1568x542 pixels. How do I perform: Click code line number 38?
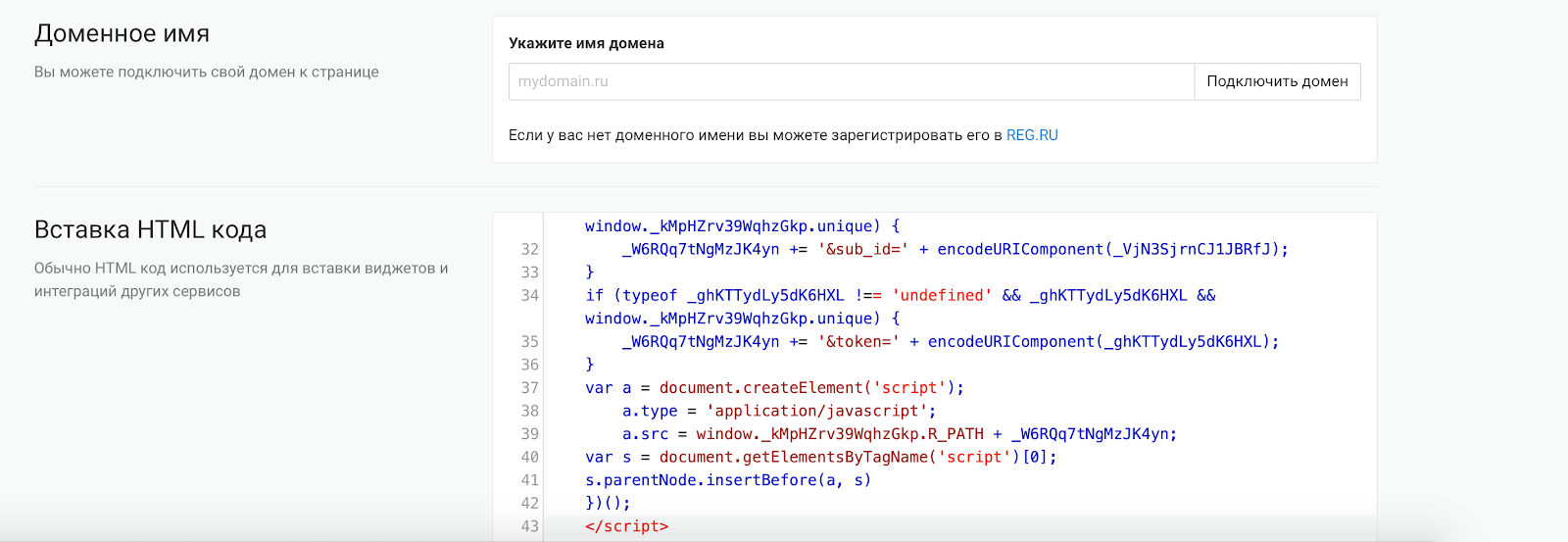point(530,411)
